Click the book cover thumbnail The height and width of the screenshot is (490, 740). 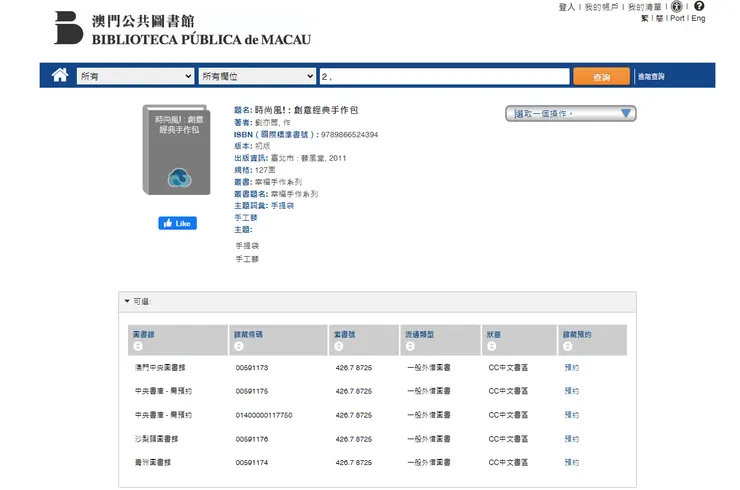pyautogui.click(x=177, y=150)
